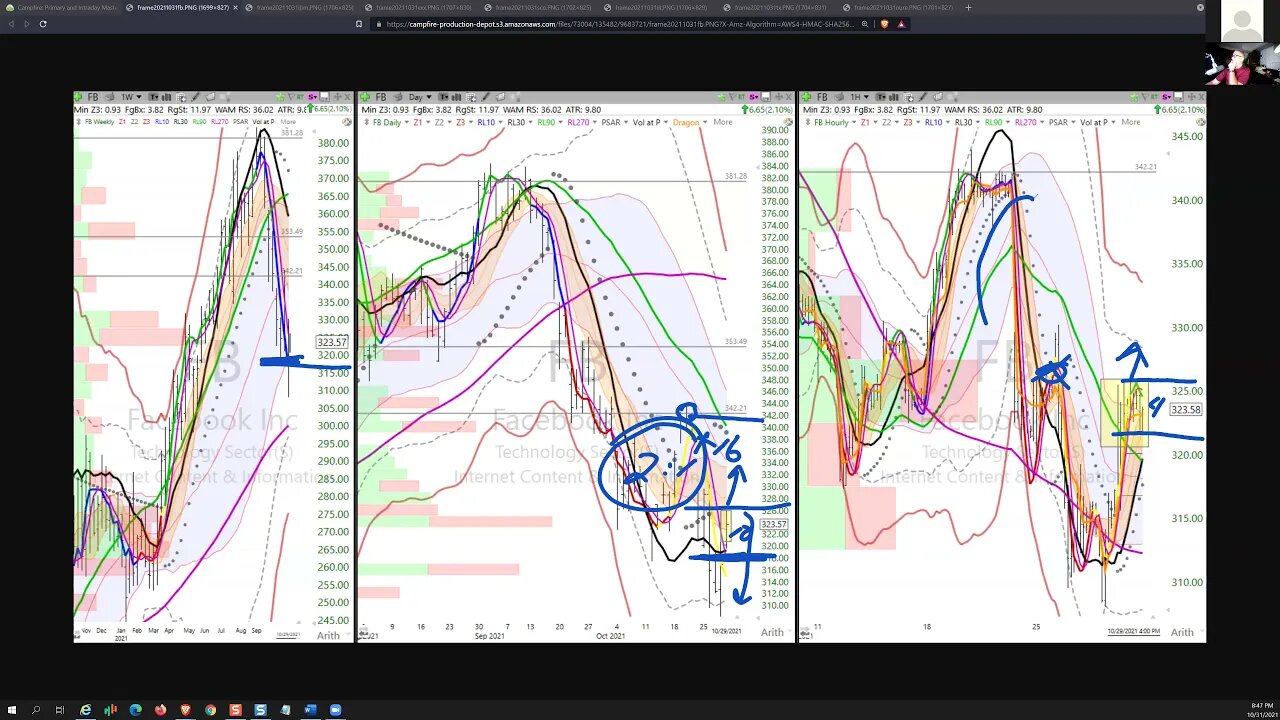Open Task View on taskbar

click(60, 710)
